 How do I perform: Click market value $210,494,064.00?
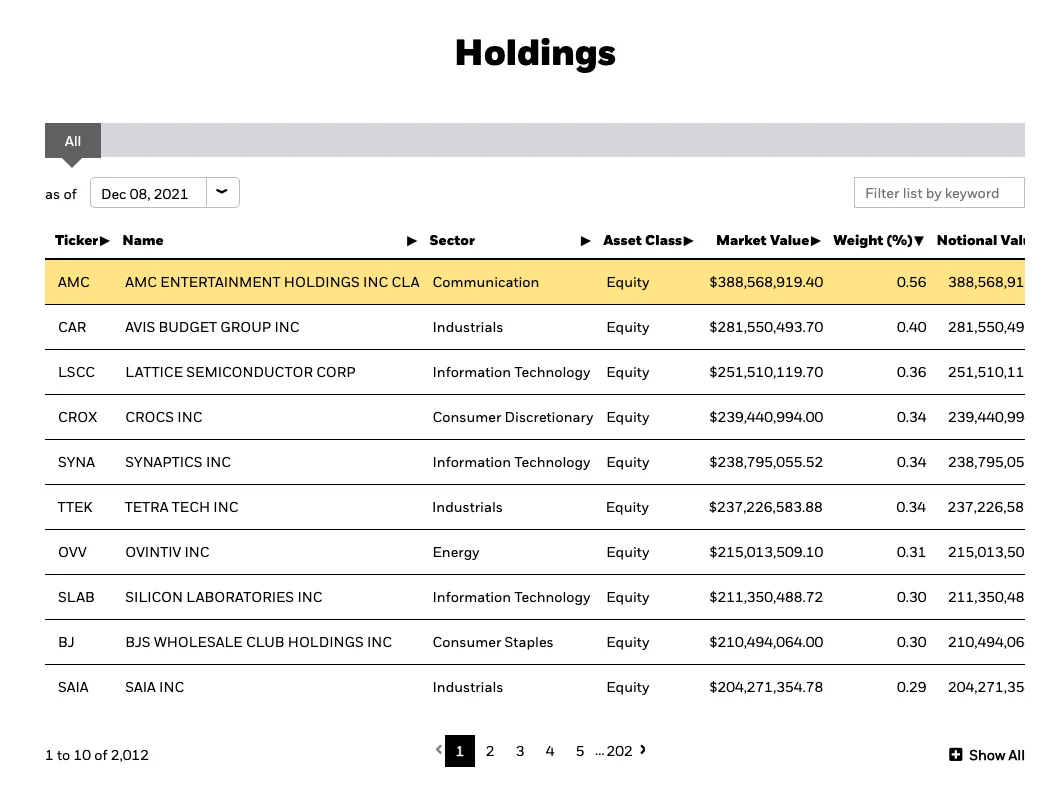766,643
